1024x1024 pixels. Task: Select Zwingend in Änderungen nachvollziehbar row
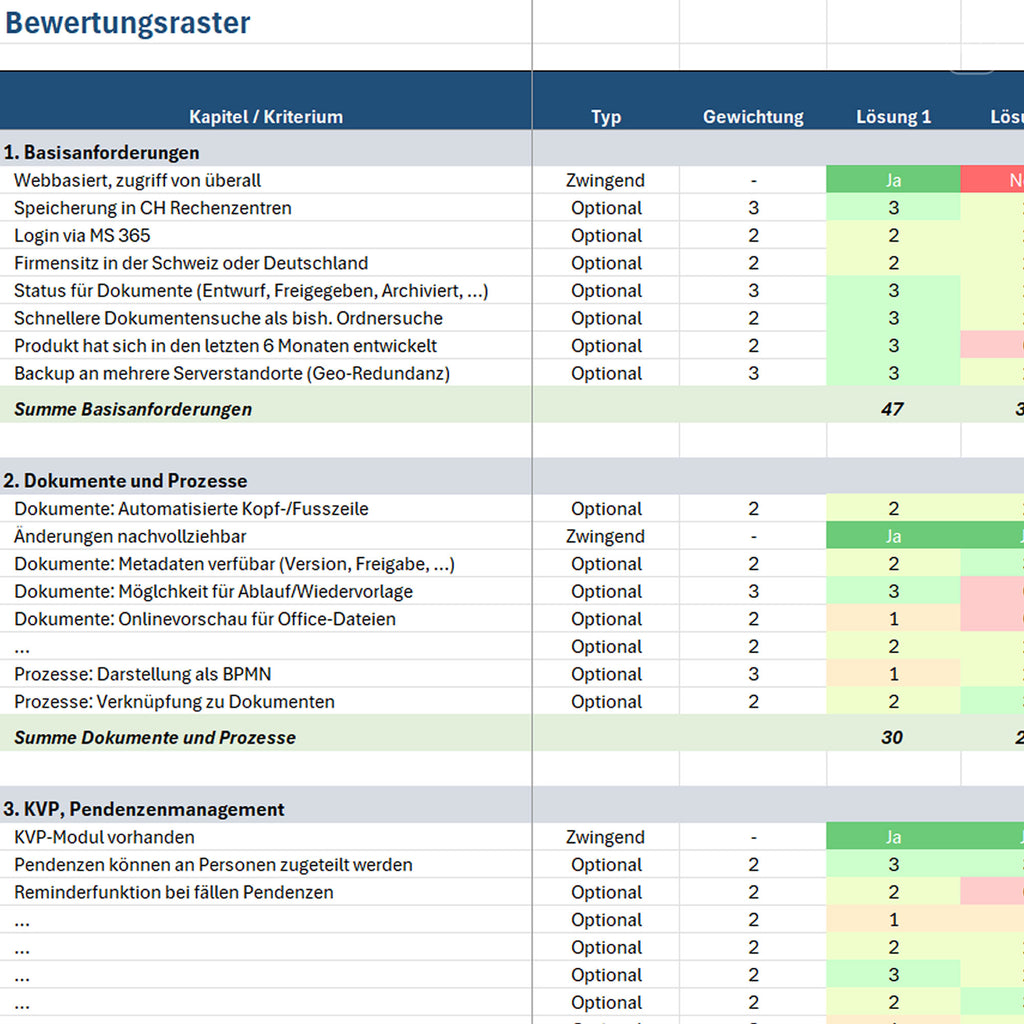coord(605,536)
